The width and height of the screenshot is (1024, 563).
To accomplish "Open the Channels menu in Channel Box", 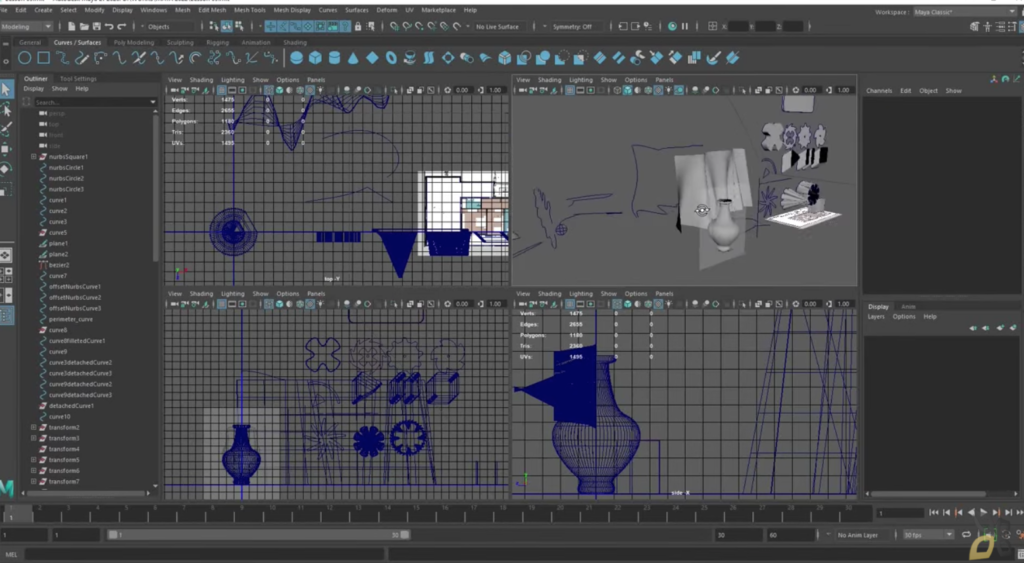I will coord(879,91).
